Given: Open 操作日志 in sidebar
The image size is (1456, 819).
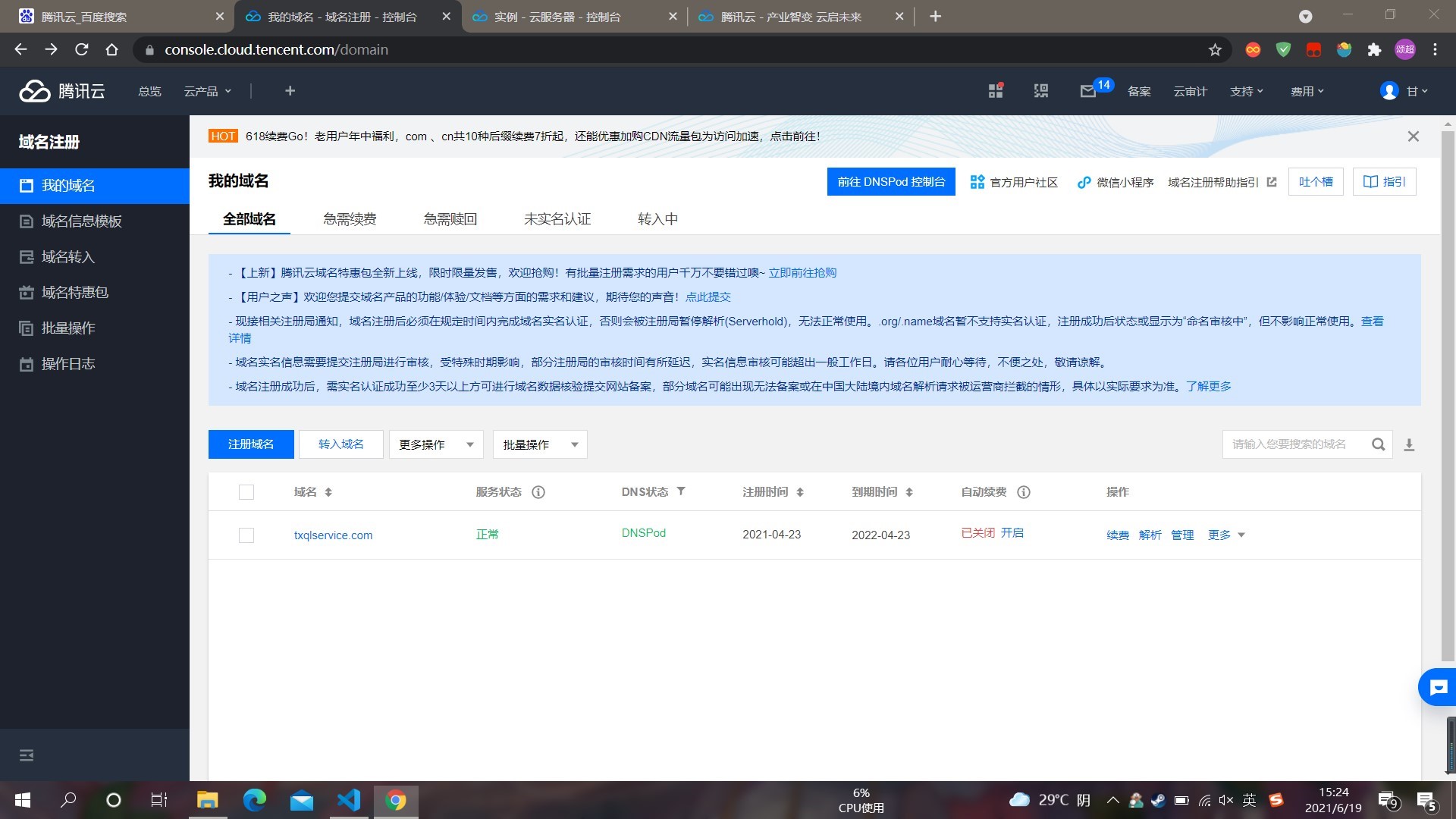Looking at the screenshot, I should tap(95, 364).
